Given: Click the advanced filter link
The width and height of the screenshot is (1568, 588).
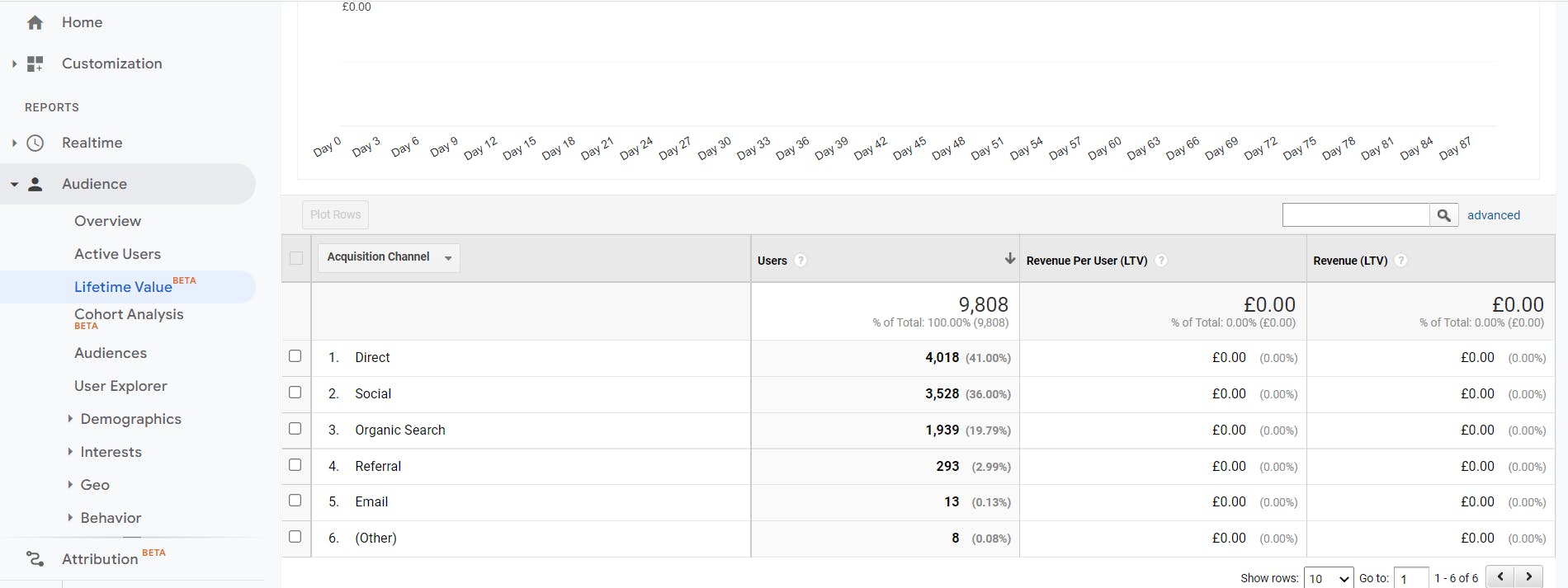Looking at the screenshot, I should (x=1493, y=215).
